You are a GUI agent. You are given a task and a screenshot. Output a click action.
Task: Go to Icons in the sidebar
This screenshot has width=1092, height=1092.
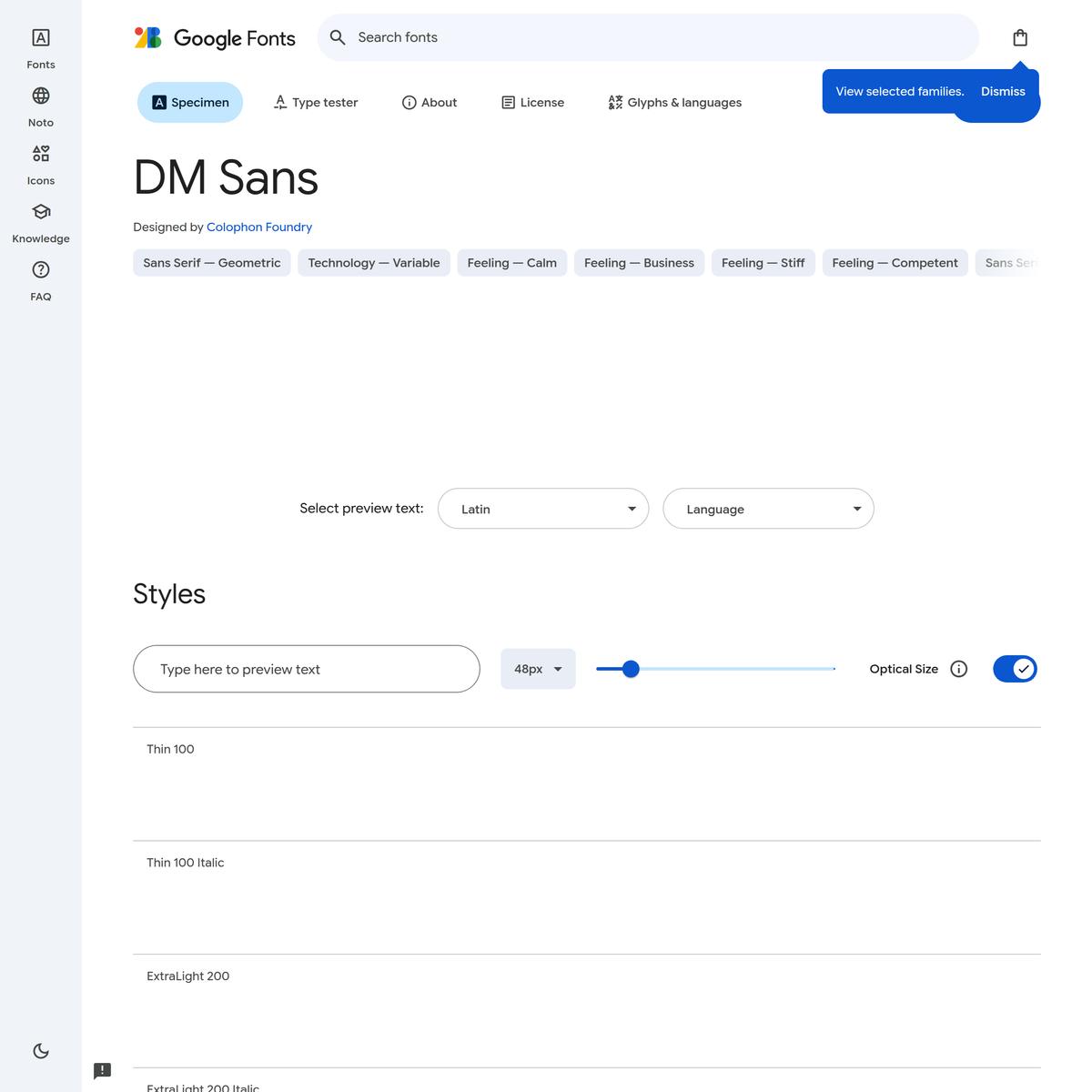(41, 154)
